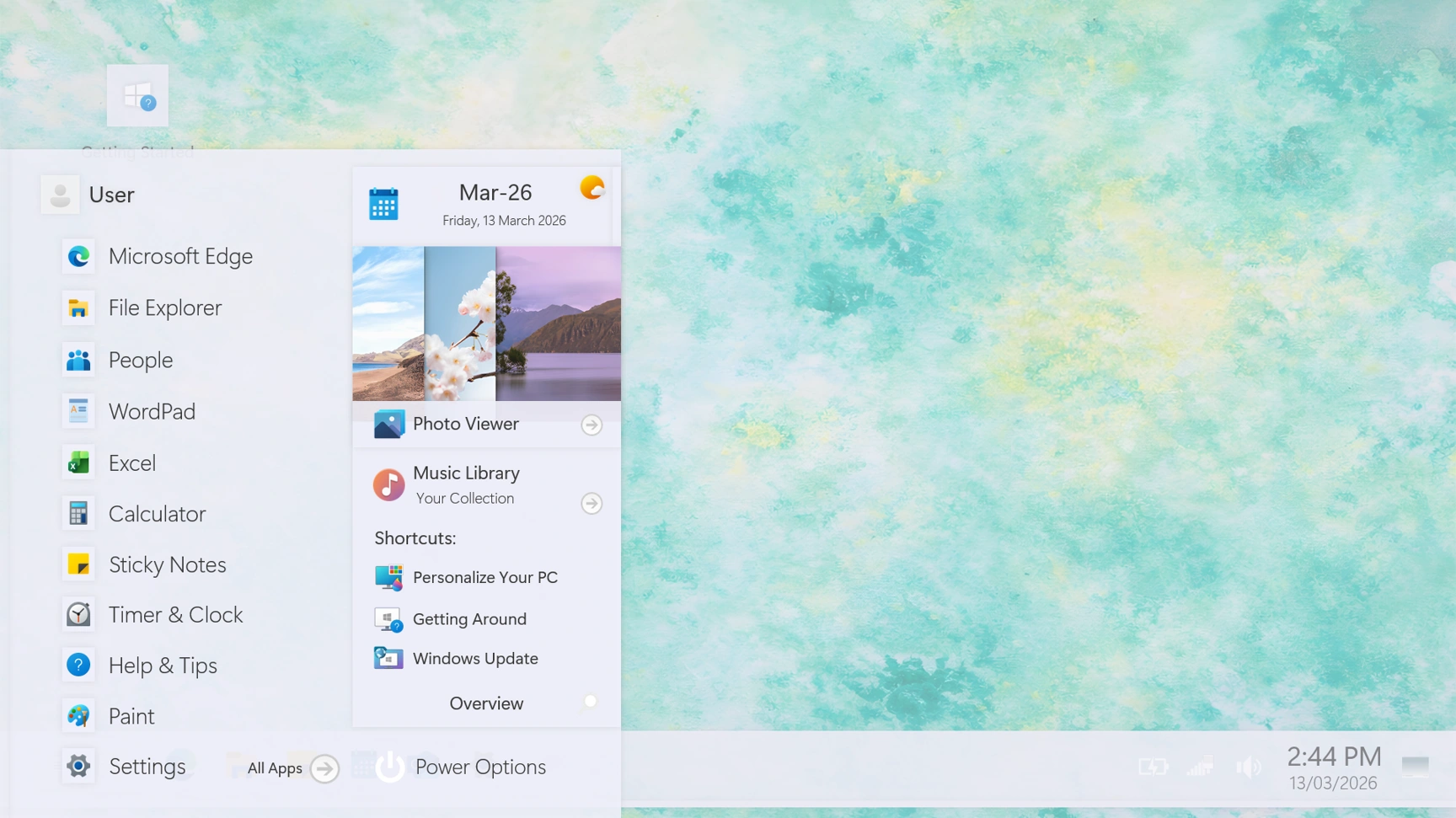Expand All Apps with the arrow
This screenshot has height=818, width=1456.
[x=324, y=768]
